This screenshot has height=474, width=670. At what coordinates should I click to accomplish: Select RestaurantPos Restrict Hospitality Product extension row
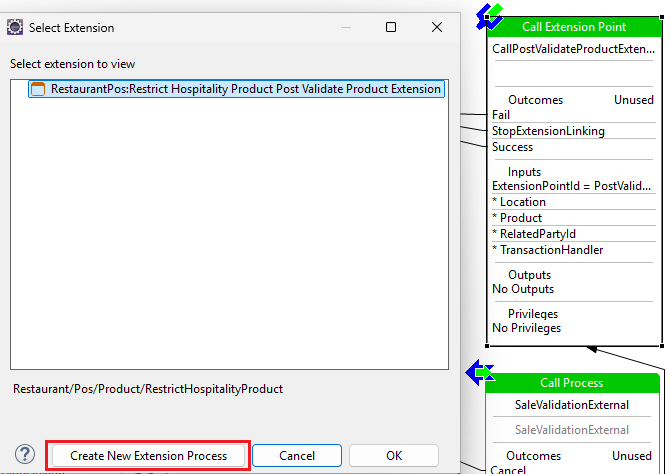point(236,89)
